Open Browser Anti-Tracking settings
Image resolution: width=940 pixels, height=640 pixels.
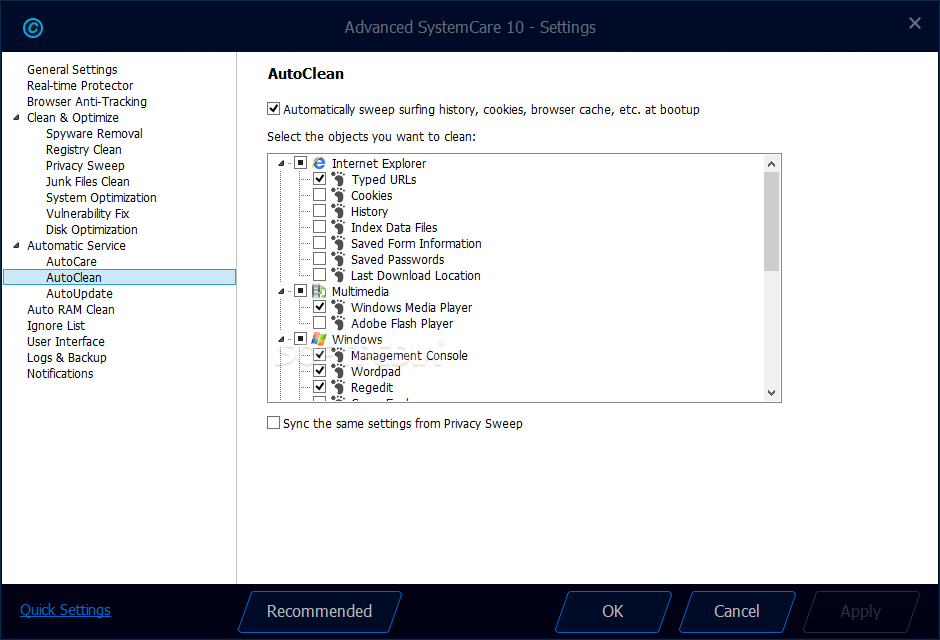point(86,101)
